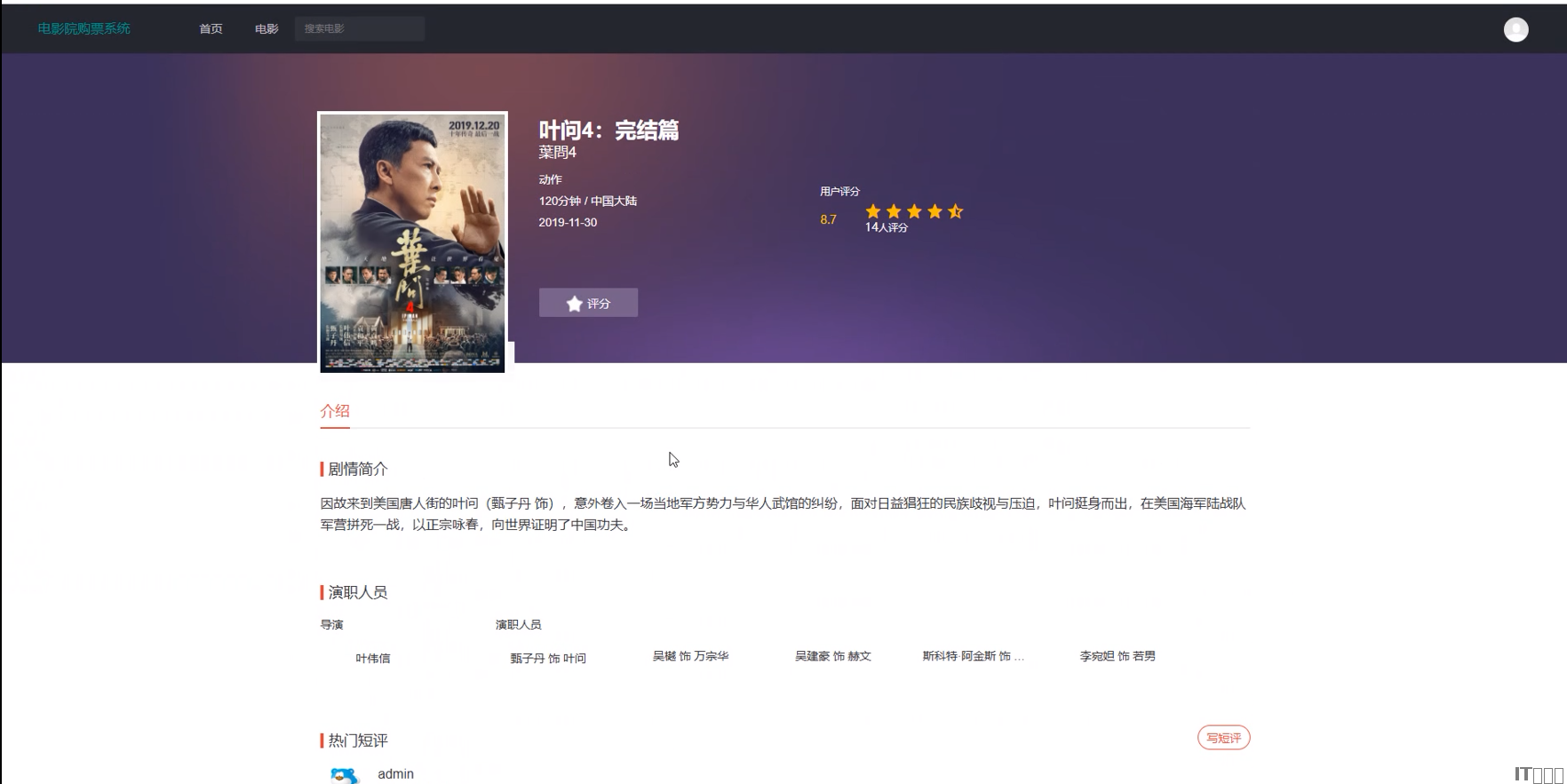The width and height of the screenshot is (1567, 784).
Task: Open the 电影 movies menu item
Action: click(x=266, y=29)
